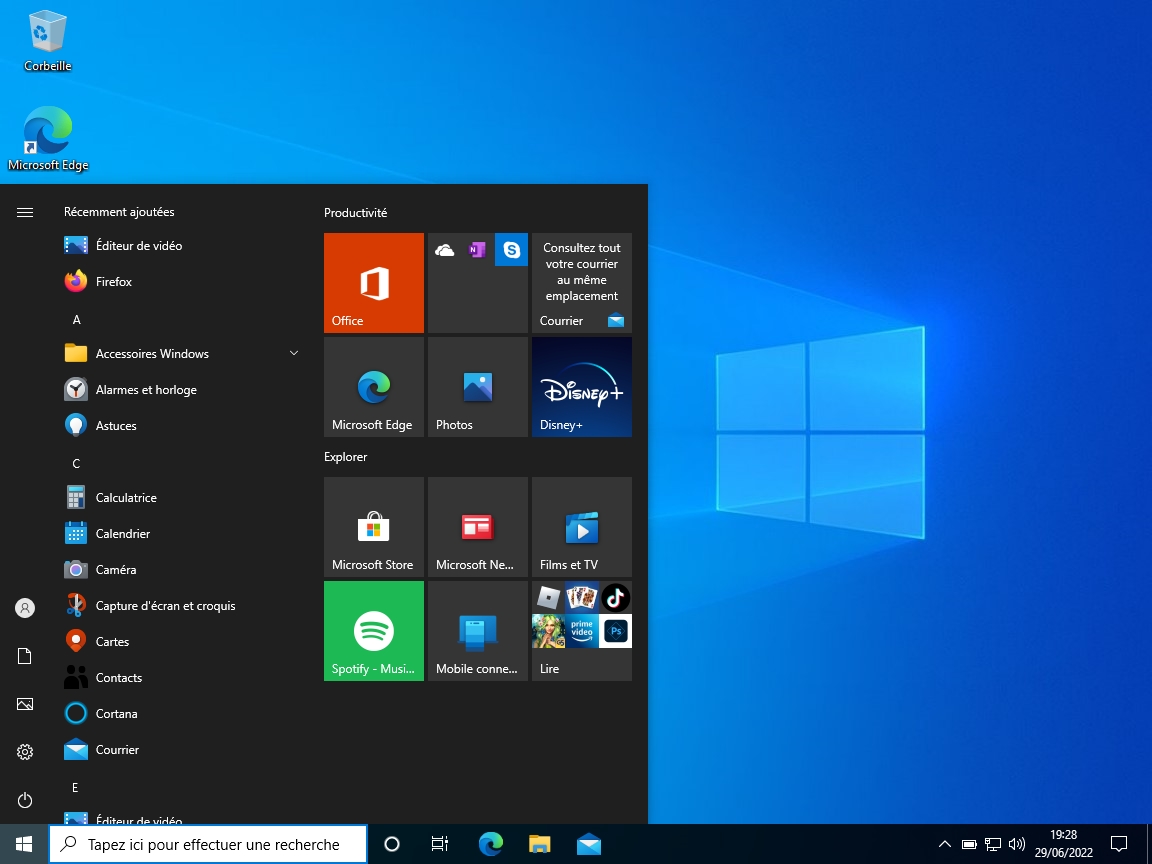Open Paramètres gear in Start sidebar
The height and width of the screenshot is (864, 1152).
coord(25,752)
